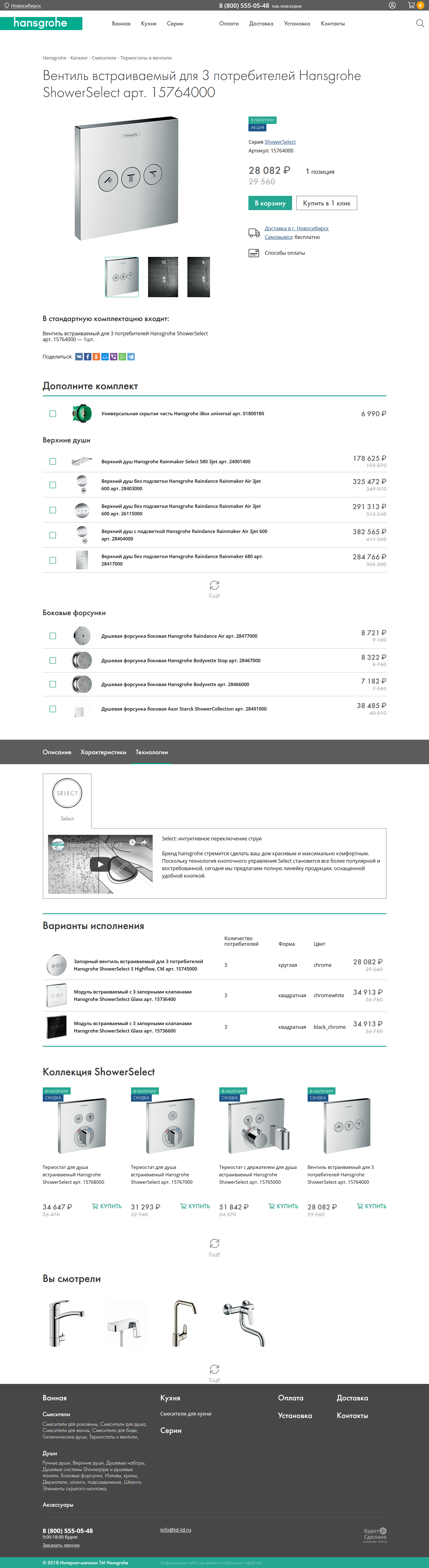This screenshot has height=1568, width=429.
Task: Switch to Характеристики tab
Action: coord(103,752)
